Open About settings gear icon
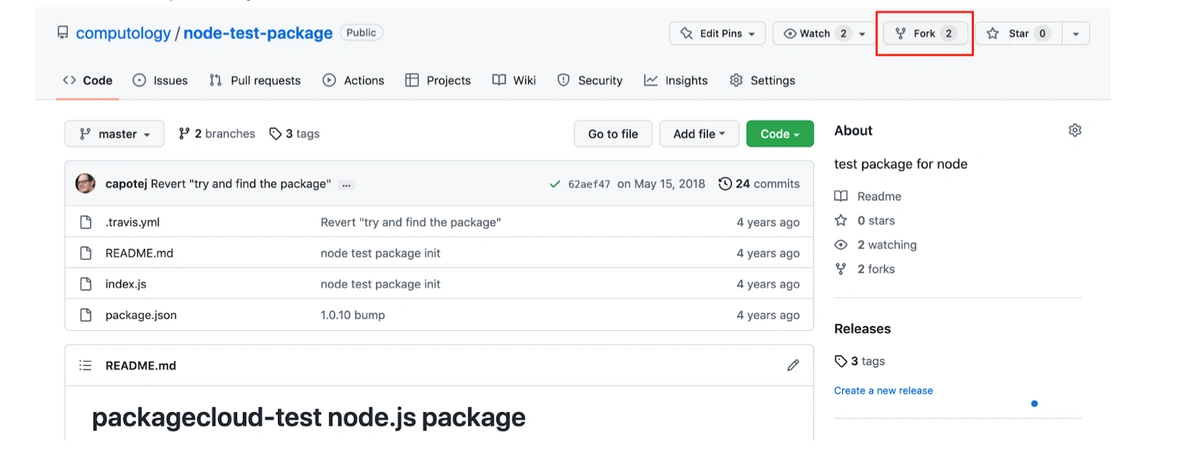This screenshot has height=470, width=1200. click(1075, 130)
